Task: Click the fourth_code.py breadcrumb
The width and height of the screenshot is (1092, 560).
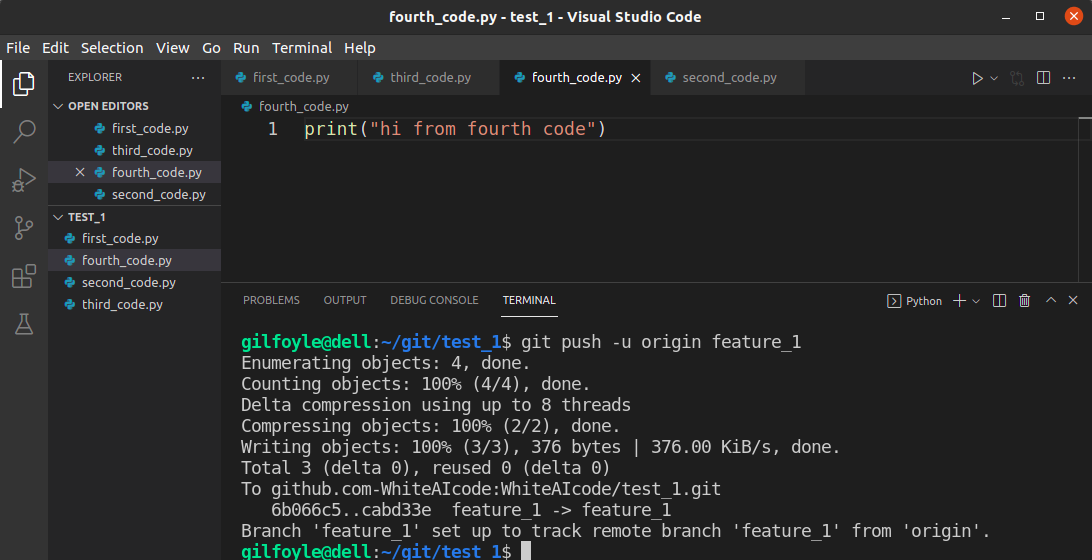Action: coord(295,107)
